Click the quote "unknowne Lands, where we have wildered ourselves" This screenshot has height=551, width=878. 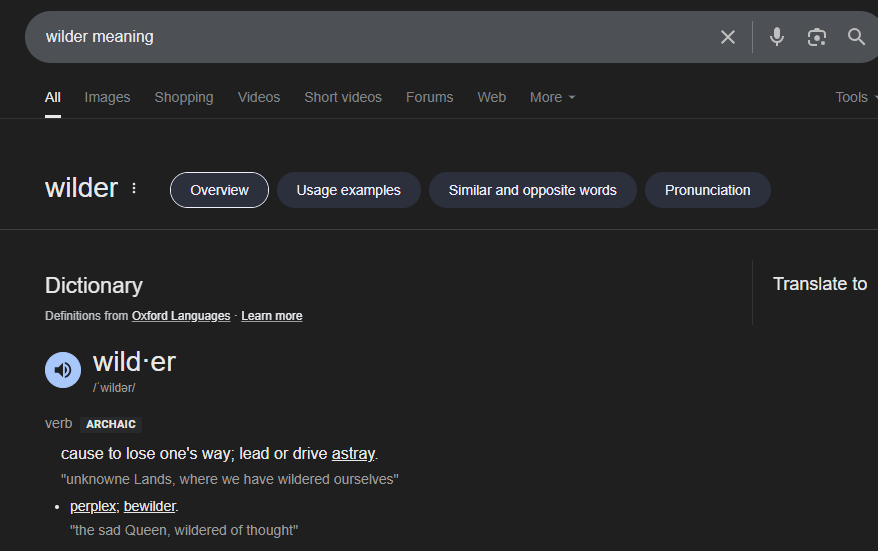tap(230, 479)
